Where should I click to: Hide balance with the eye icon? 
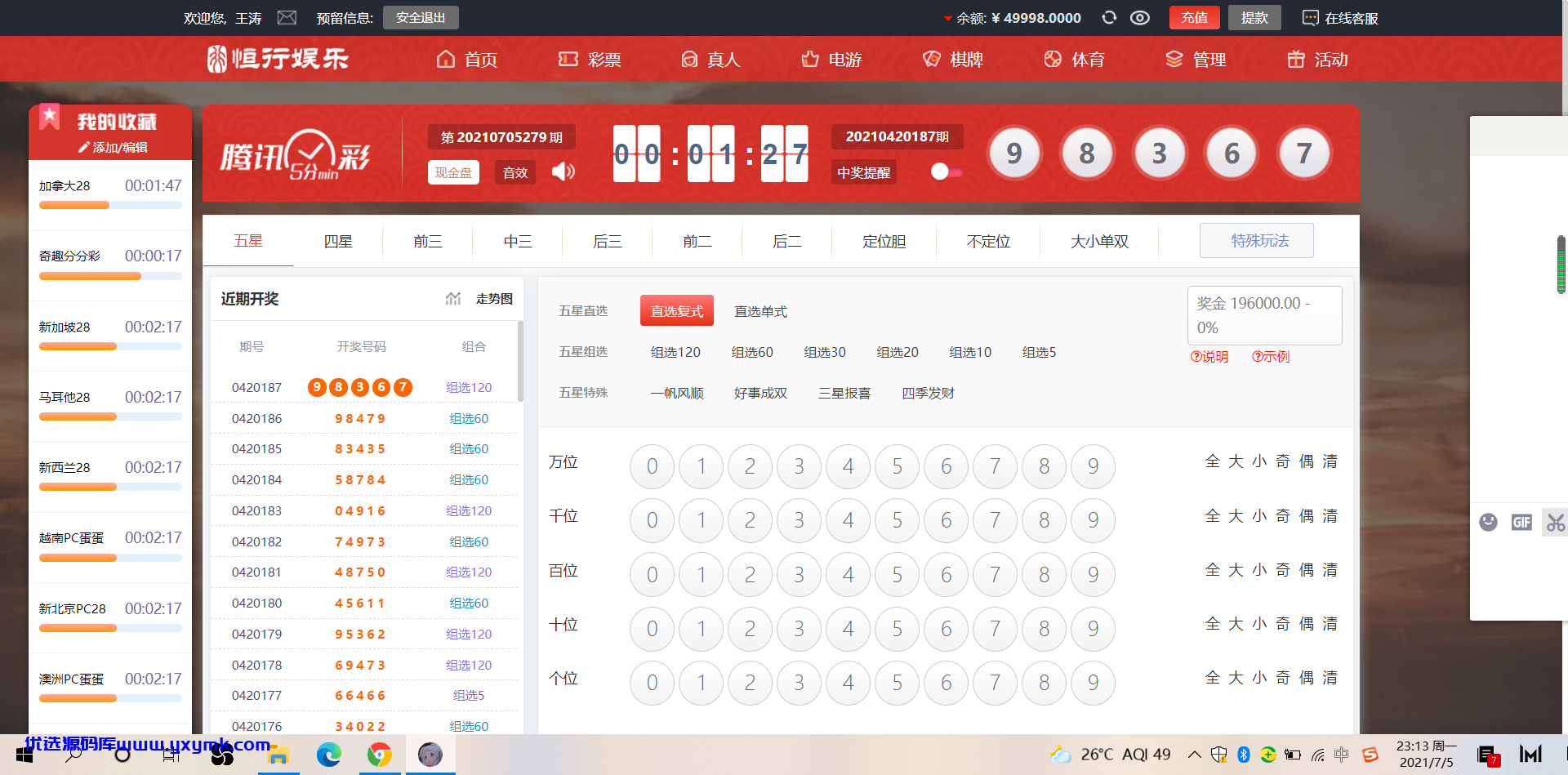(1140, 17)
